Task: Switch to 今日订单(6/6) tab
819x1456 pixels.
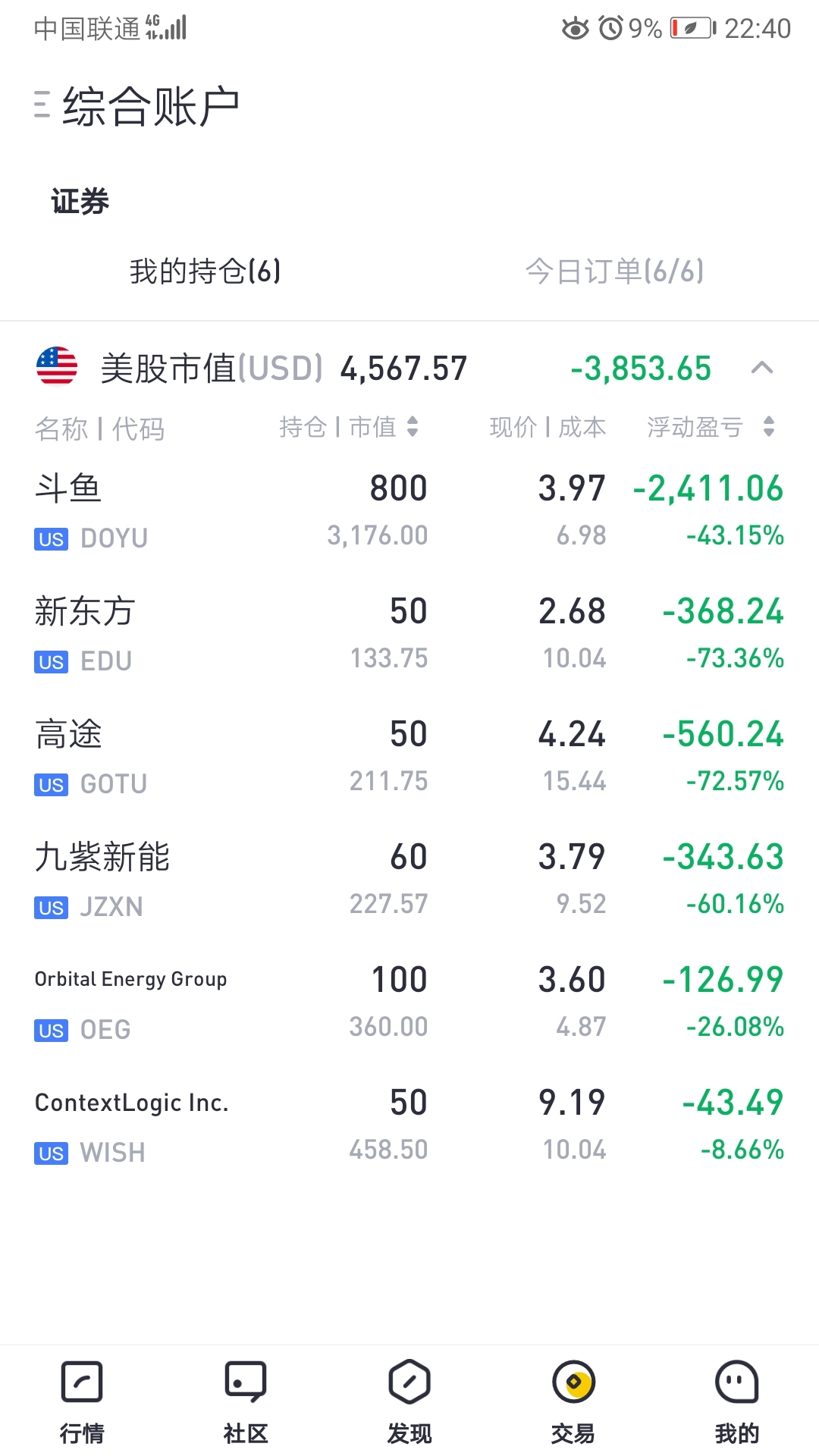Action: pyautogui.click(x=614, y=271)
